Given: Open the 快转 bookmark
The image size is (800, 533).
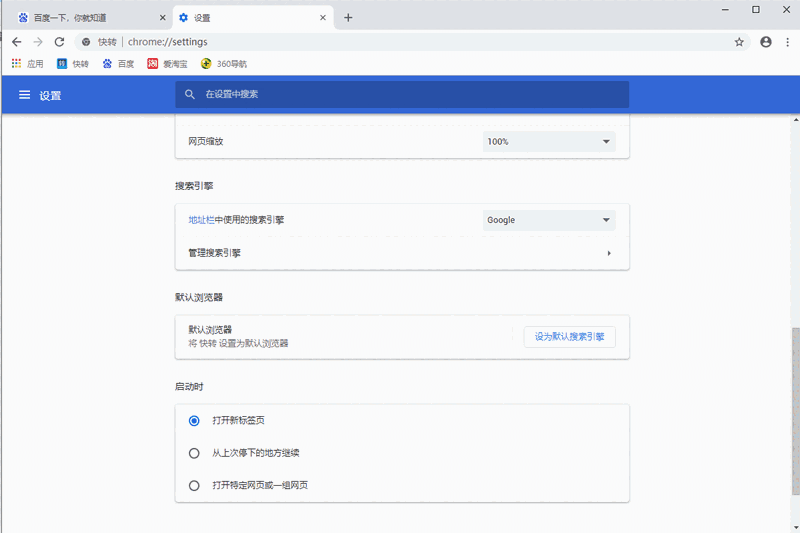Looking at the screenshot, I should [73, 64].
